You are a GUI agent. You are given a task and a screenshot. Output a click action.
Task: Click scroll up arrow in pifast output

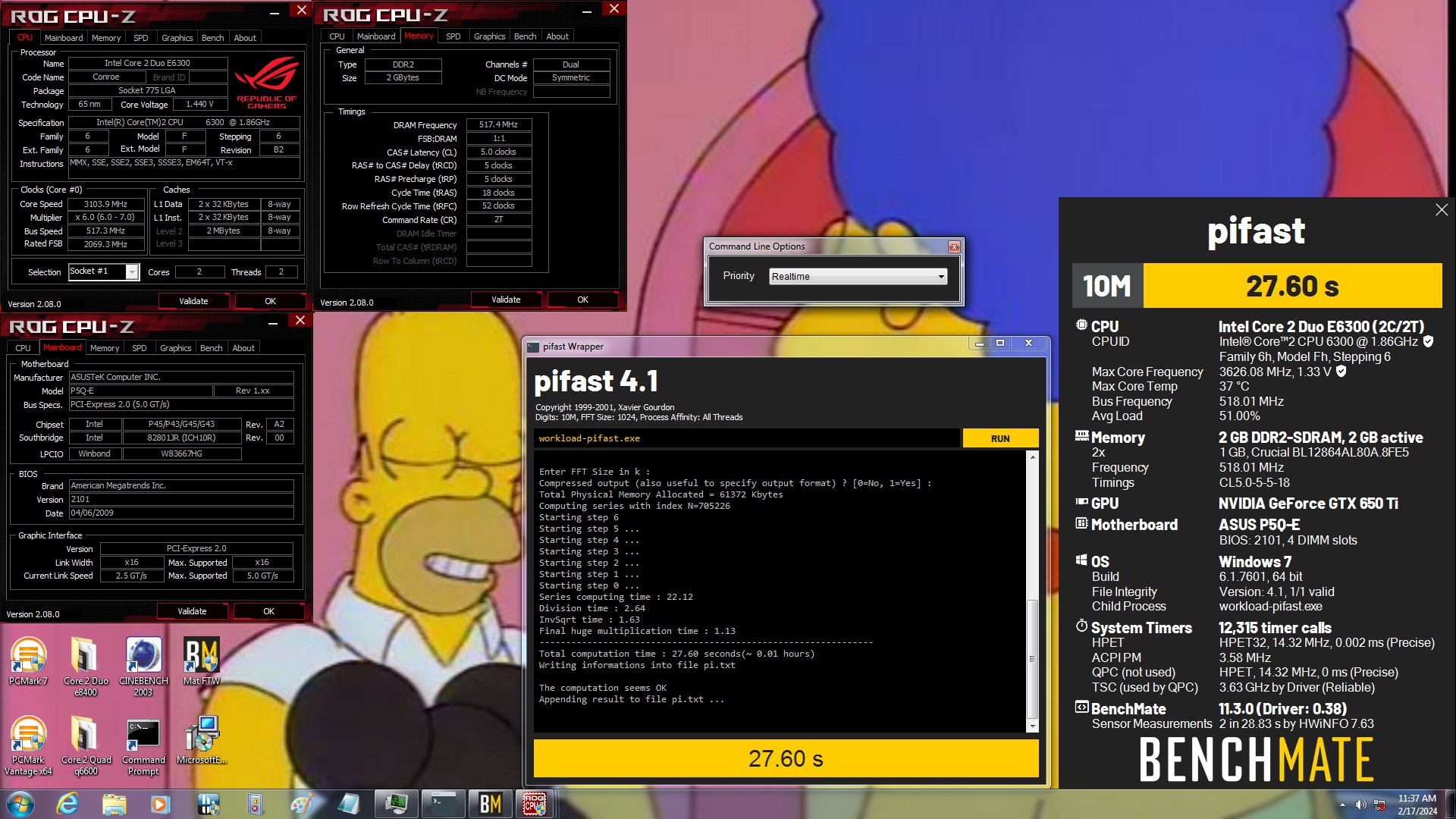[1032, 457]
